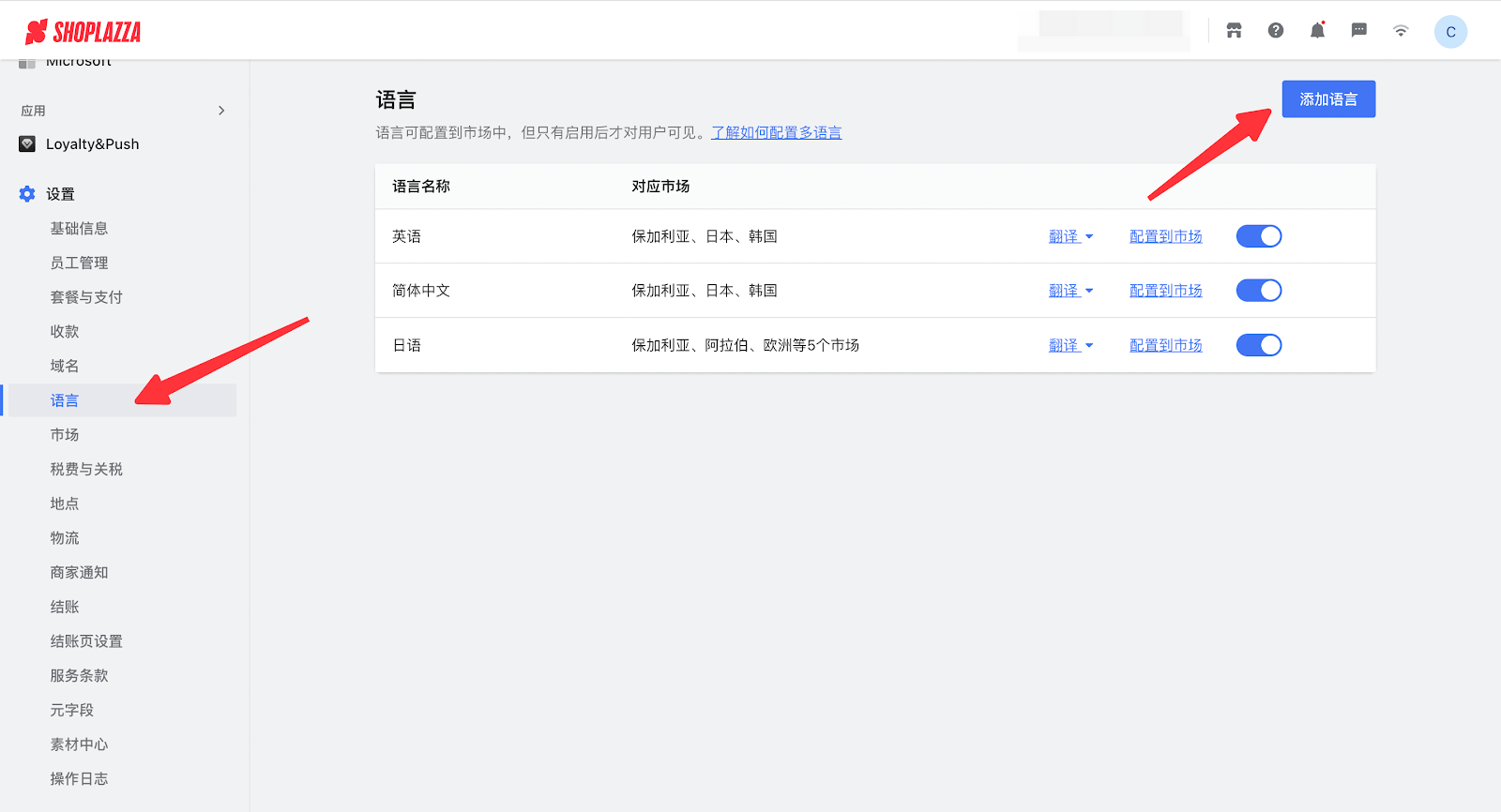
Task: Expand the 应用 section chevron
Action: tap(221, 111)
